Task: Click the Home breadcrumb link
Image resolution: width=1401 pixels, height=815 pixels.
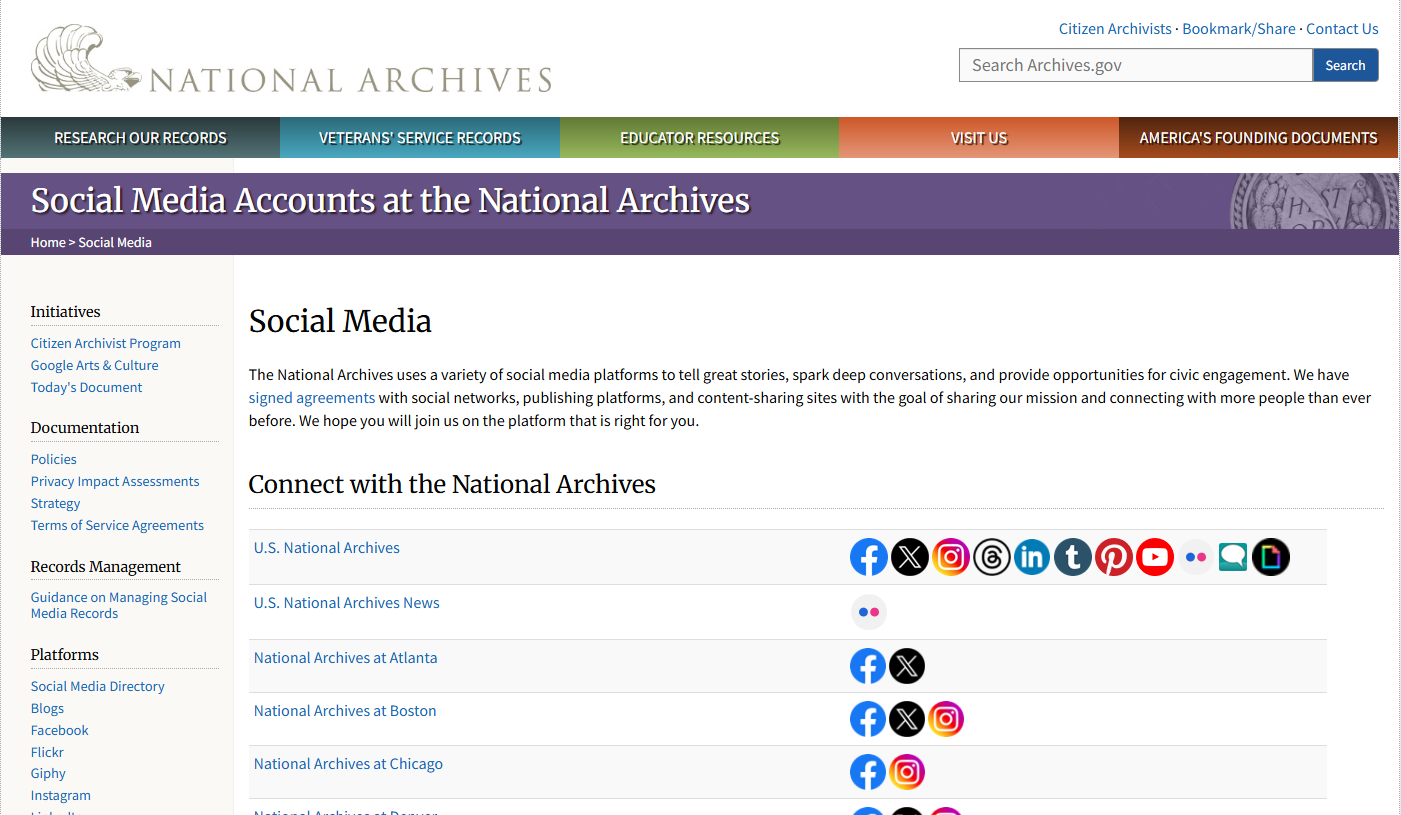Action: [48, 242]
